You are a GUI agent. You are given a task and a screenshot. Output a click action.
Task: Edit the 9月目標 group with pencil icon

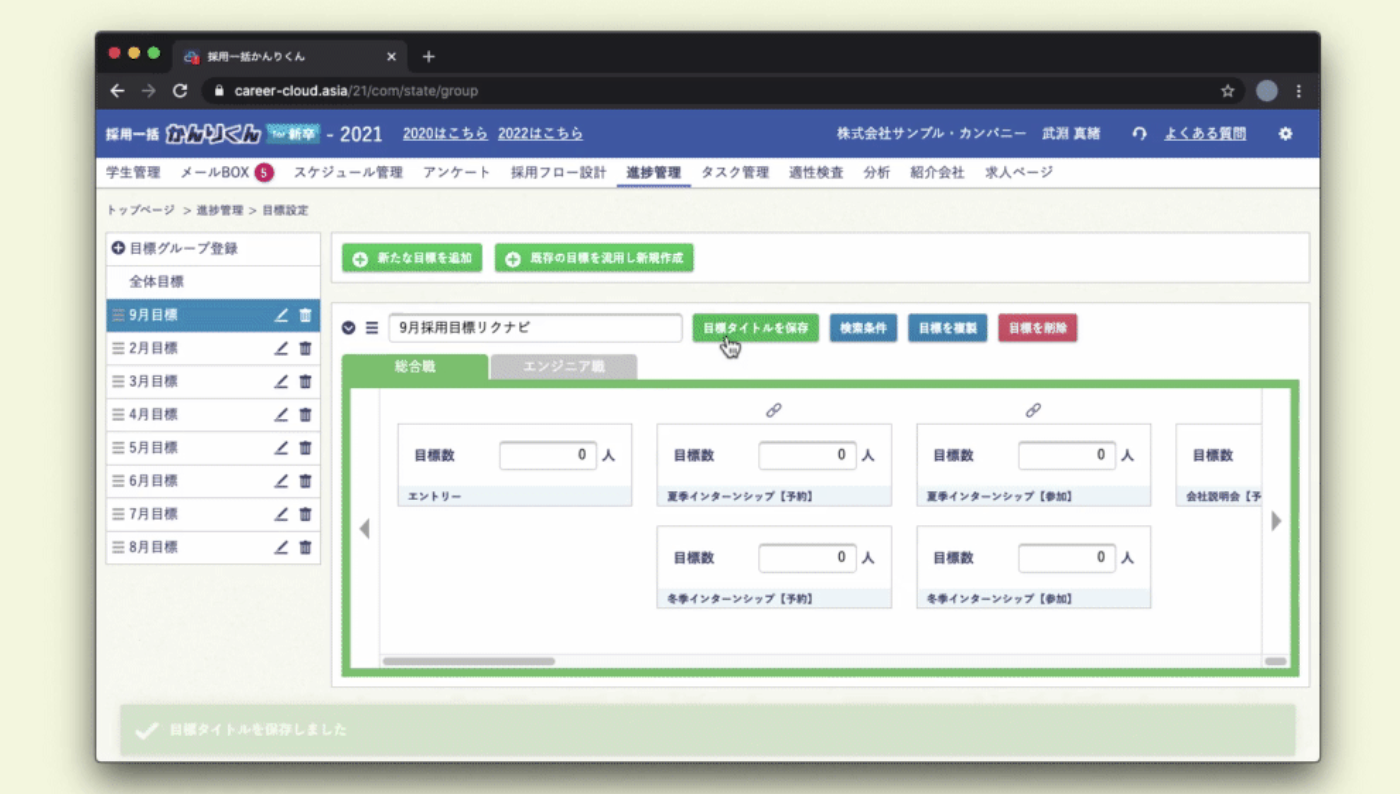pyautogui.click(x=281, y=315)
